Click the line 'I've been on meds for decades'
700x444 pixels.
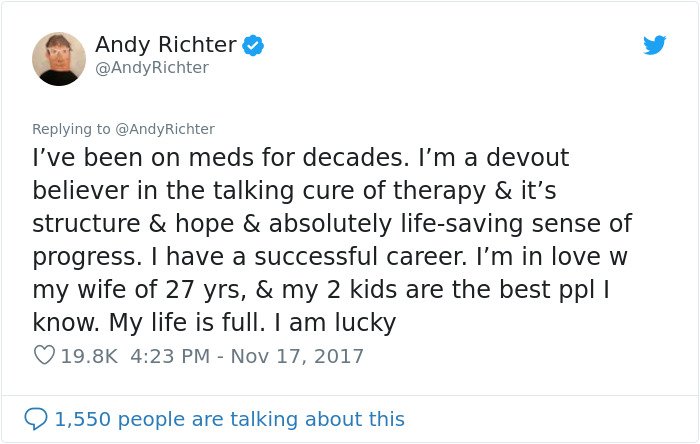pyautogui.click(x=221, y=158)
